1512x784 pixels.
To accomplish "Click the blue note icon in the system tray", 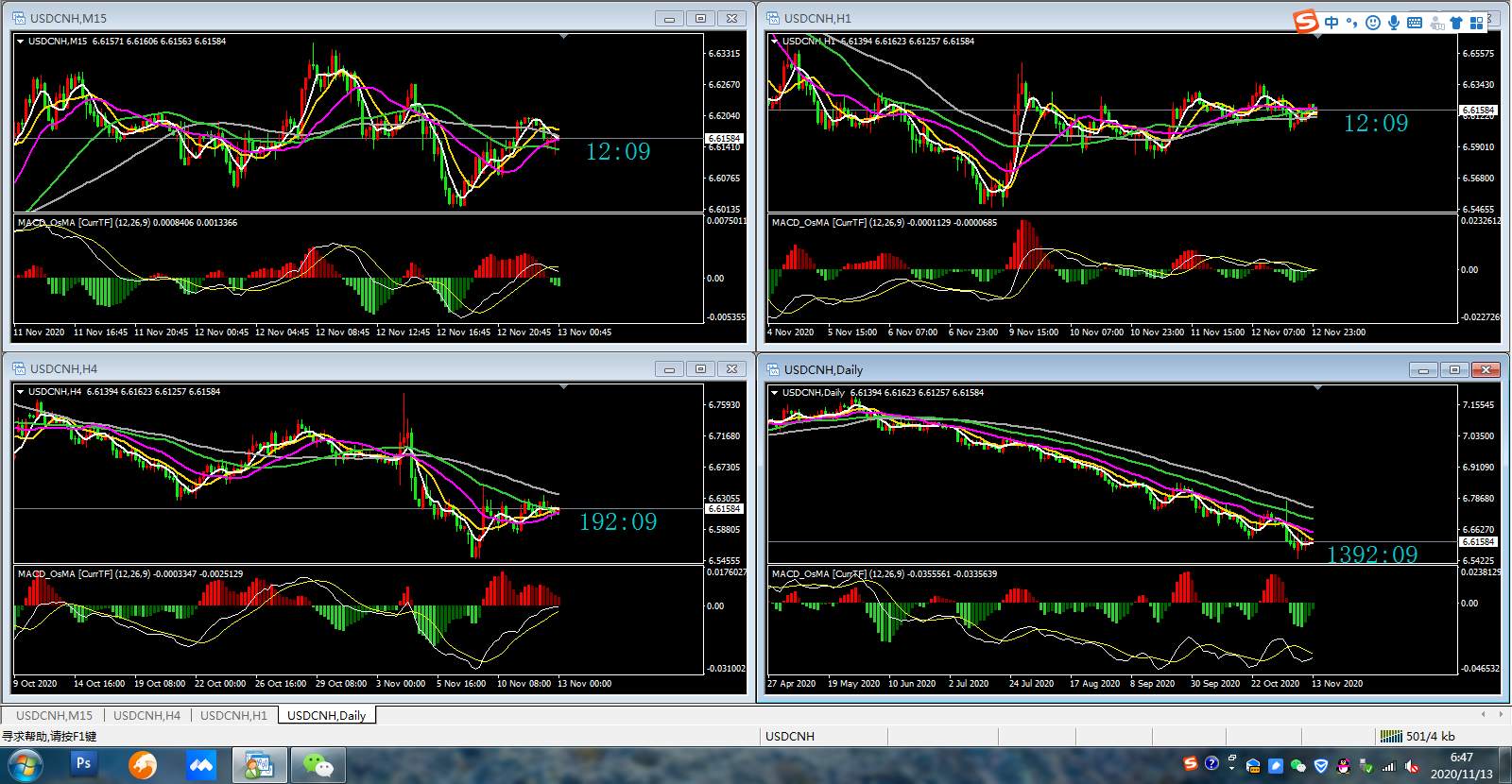I will (x=1276, y=766).
